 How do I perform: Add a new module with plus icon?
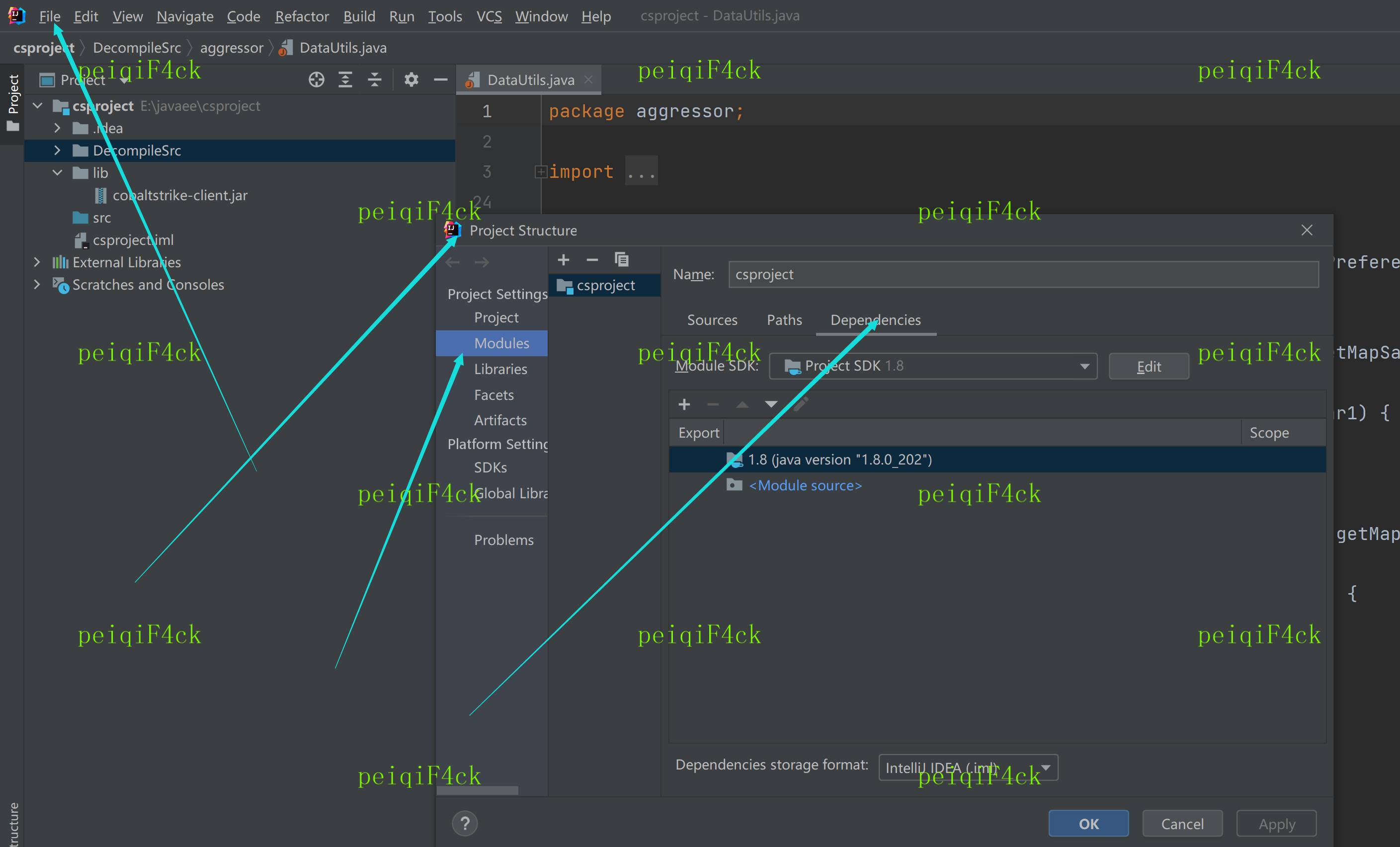564,260
